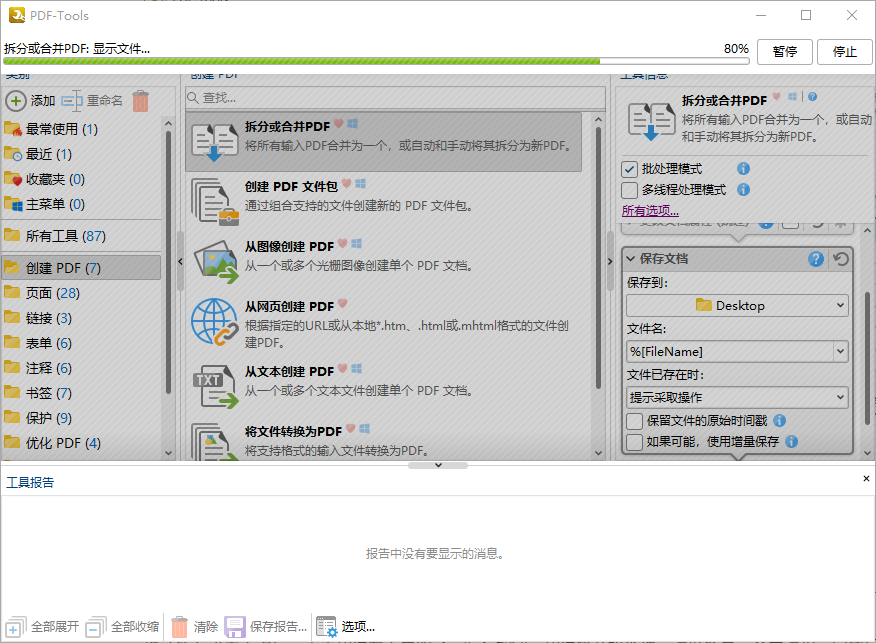Select 优化 PDF (4) category
This screenshot has height=643, width=876.
[82, 443]
